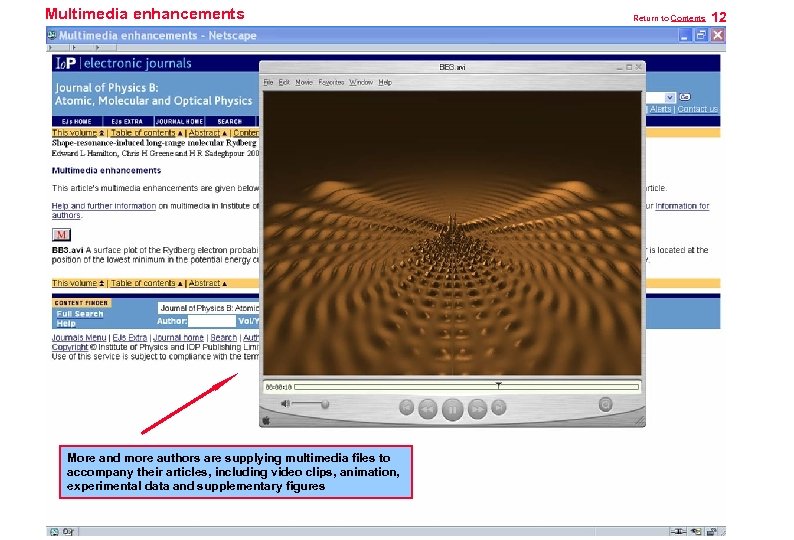The image size is (794, 540).
Task: Pause the BB3.avi movie
Action: [x=452, y=409]
